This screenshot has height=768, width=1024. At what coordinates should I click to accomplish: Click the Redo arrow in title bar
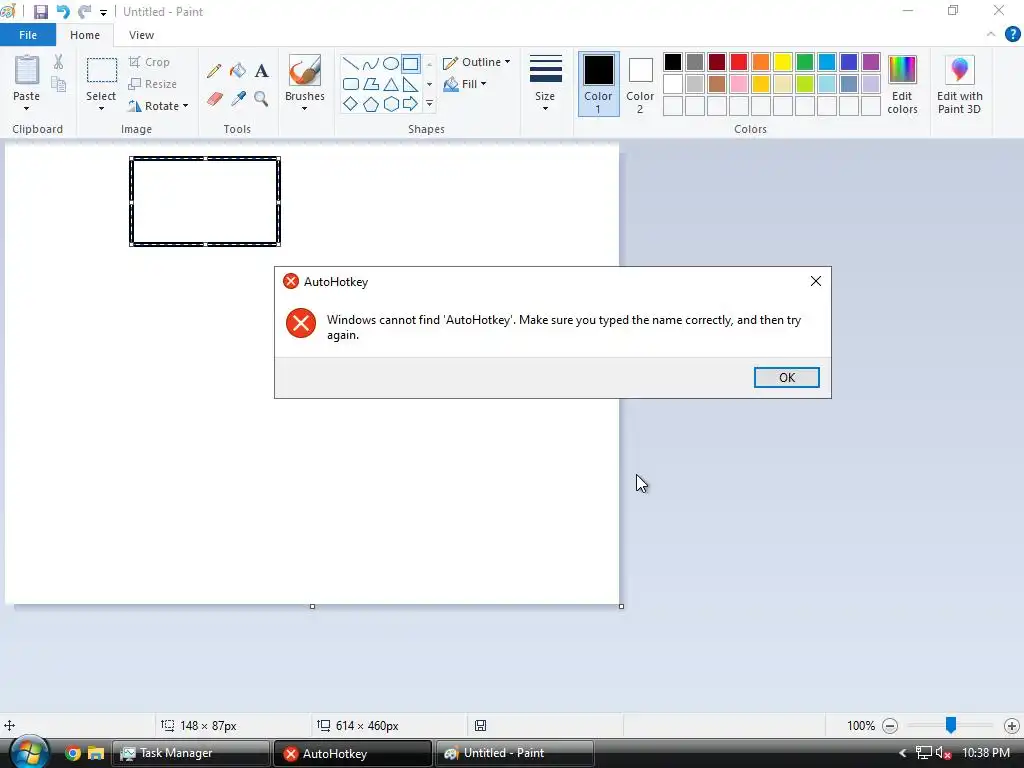click(x=84, y=12)
